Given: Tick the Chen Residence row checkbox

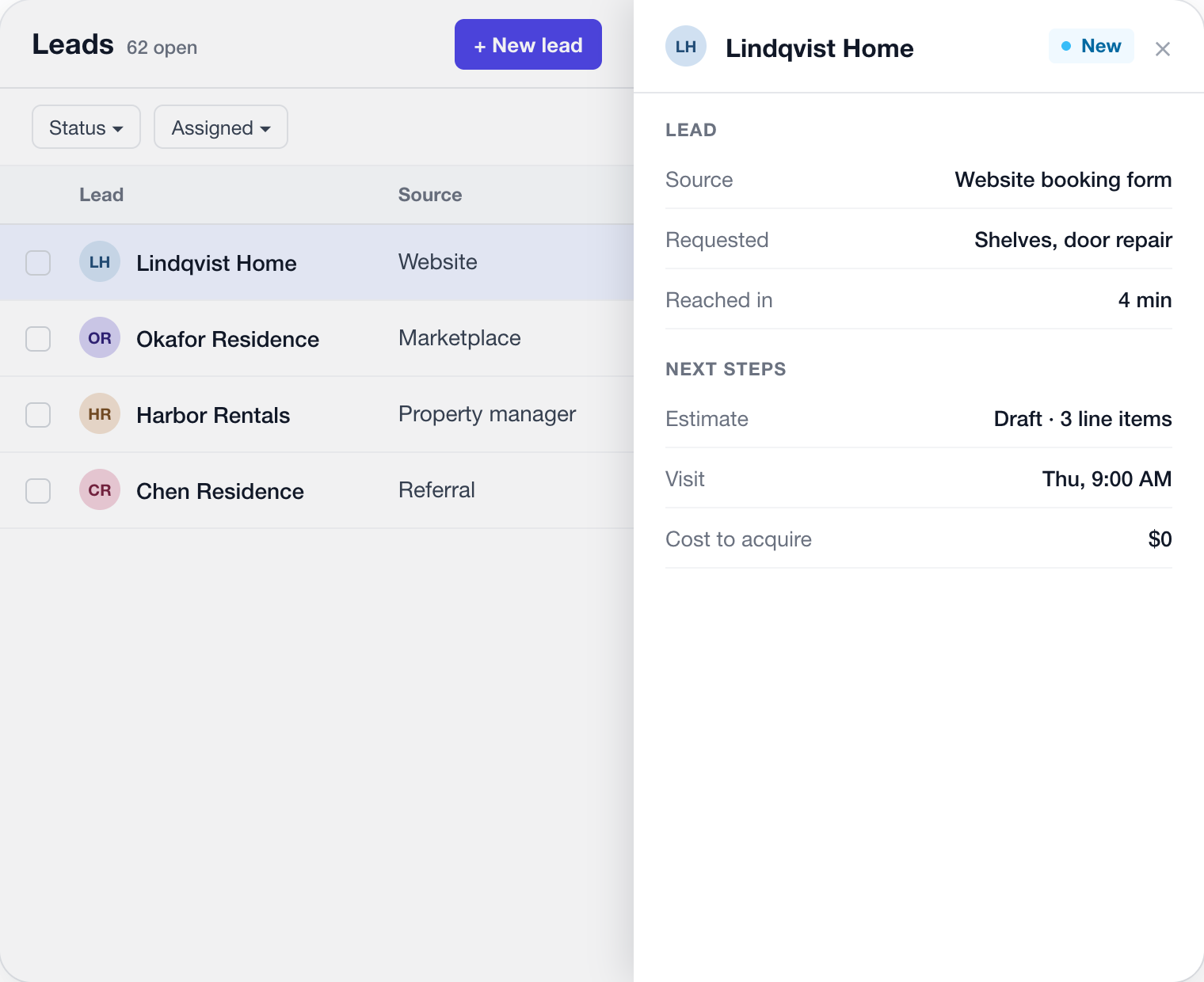Looking at the screenshot, I should pos(38,491).
